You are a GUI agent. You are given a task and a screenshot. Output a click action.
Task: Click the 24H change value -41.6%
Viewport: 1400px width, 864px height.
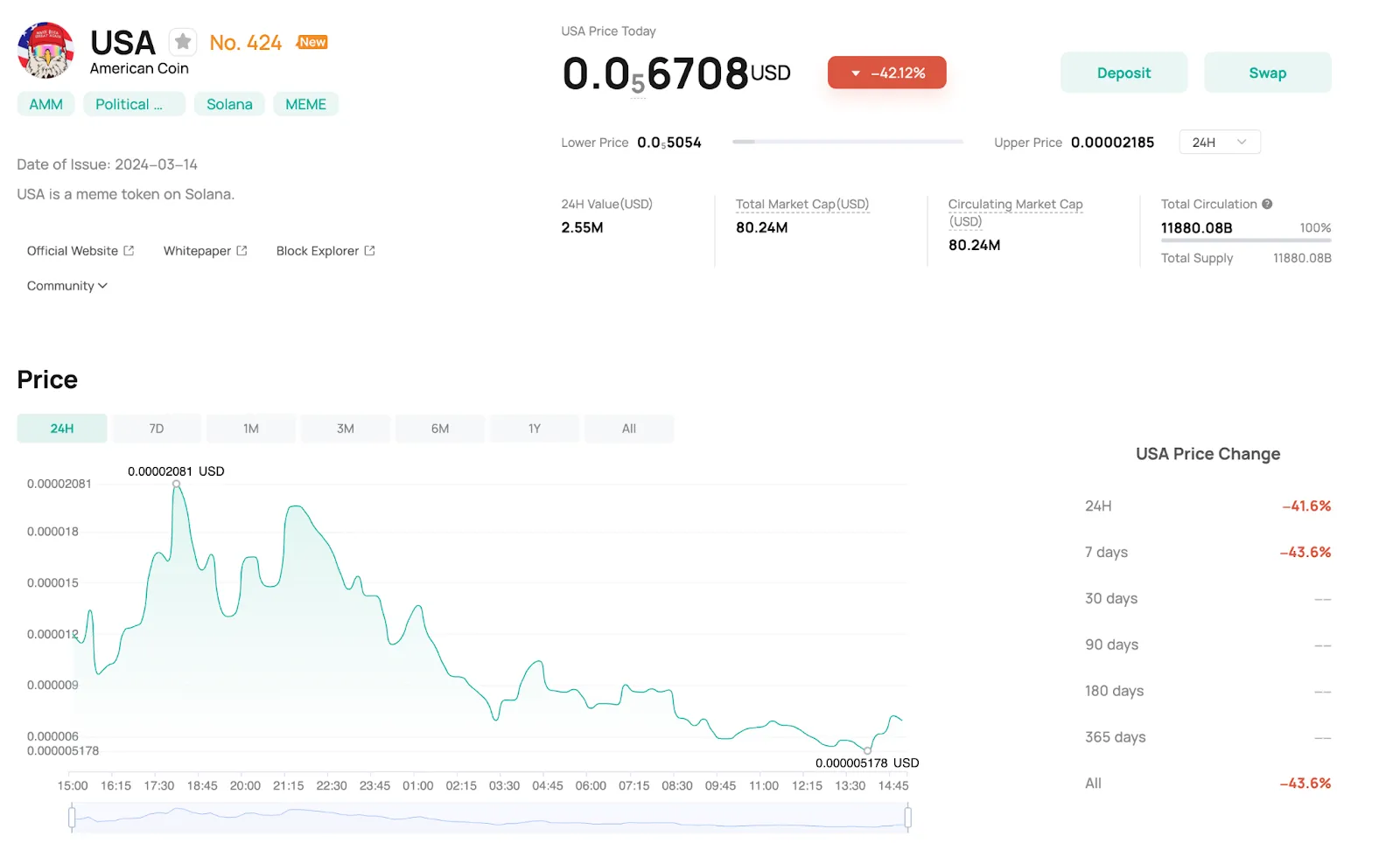click(1306, 506)
